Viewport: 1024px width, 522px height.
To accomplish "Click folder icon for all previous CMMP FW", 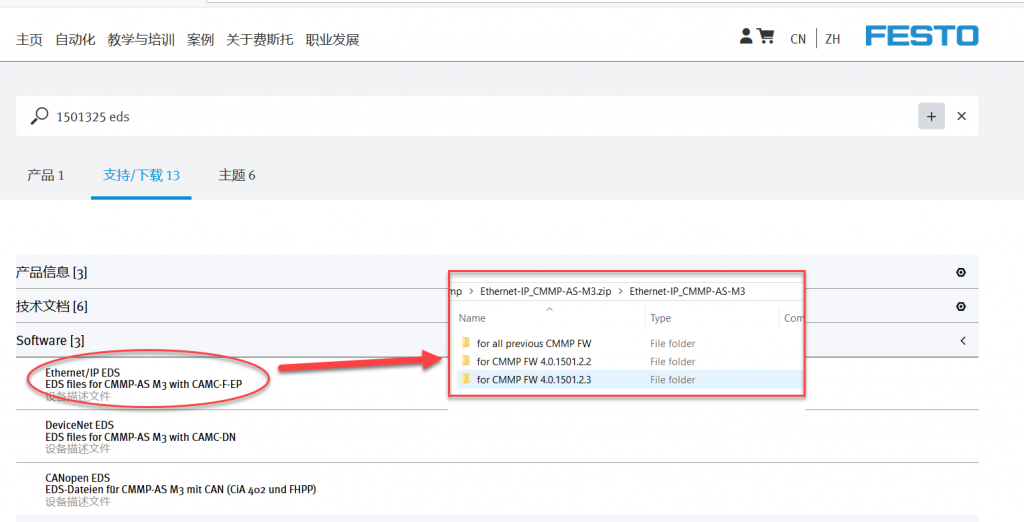I will pyautogui.click(x=466, y=343).
